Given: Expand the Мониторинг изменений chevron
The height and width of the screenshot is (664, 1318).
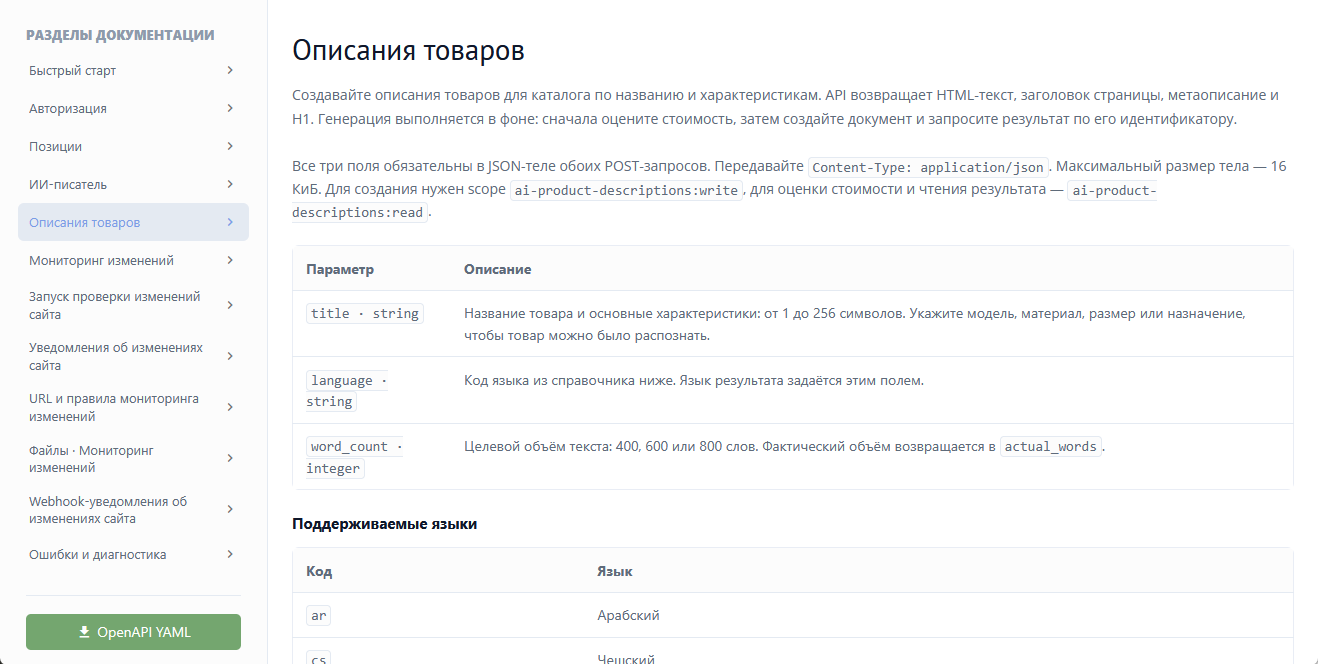Looking at the screenshot, I should tap(230, 260).
